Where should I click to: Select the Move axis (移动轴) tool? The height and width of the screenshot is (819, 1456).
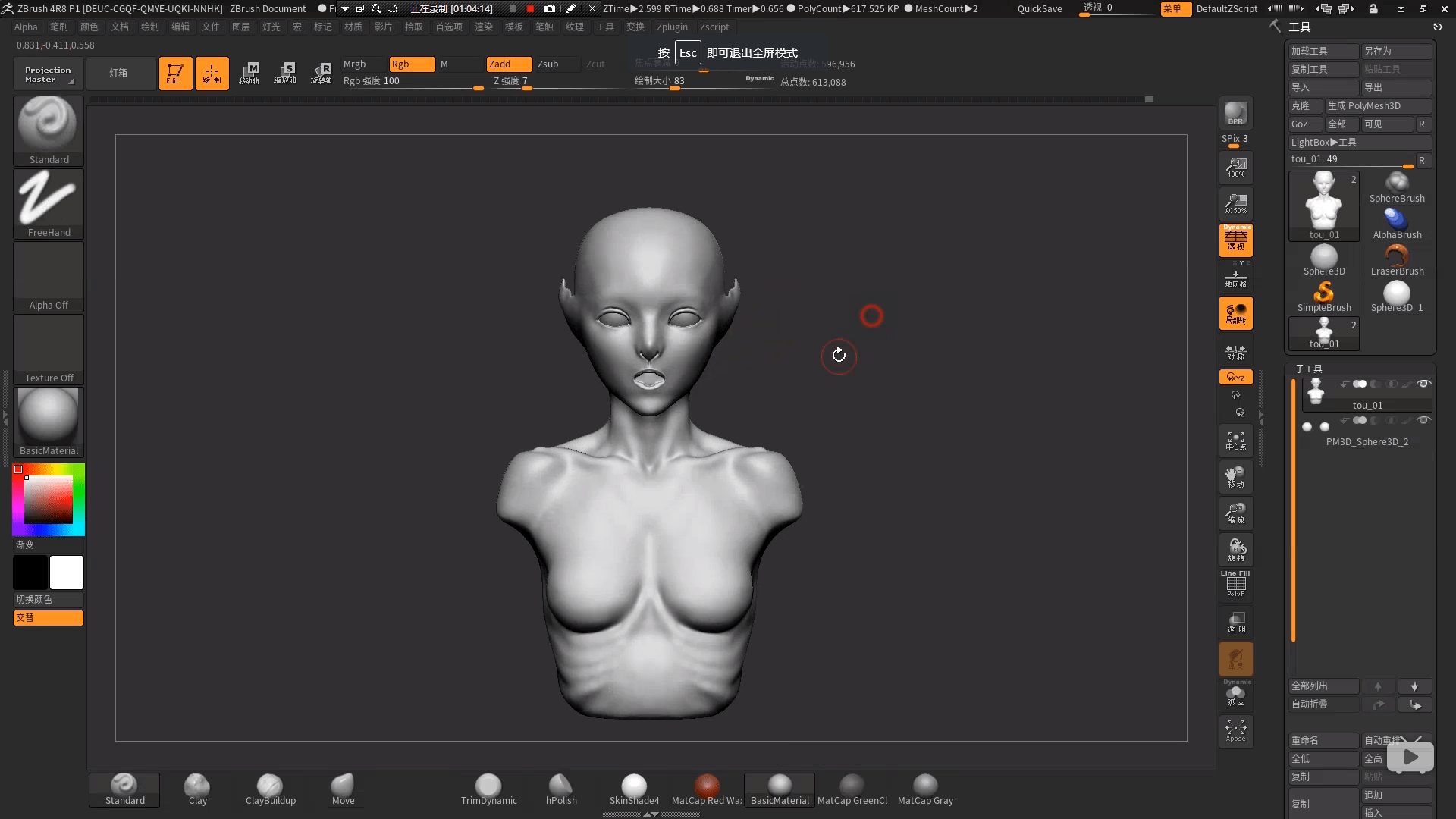(249, 74)
